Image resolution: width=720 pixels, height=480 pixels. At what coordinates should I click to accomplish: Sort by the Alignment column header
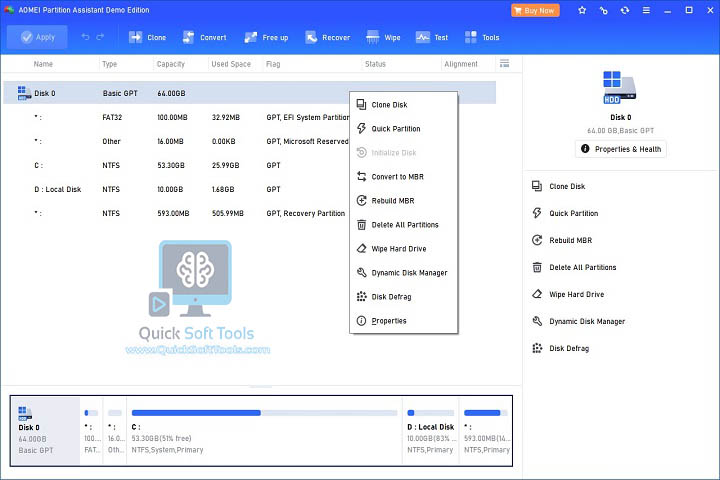461,64
